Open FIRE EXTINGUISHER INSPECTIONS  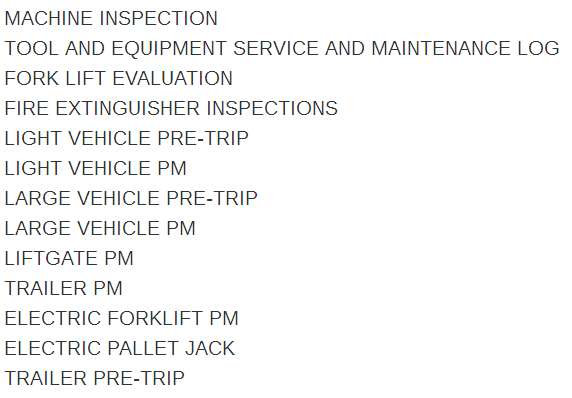[171, 108]
